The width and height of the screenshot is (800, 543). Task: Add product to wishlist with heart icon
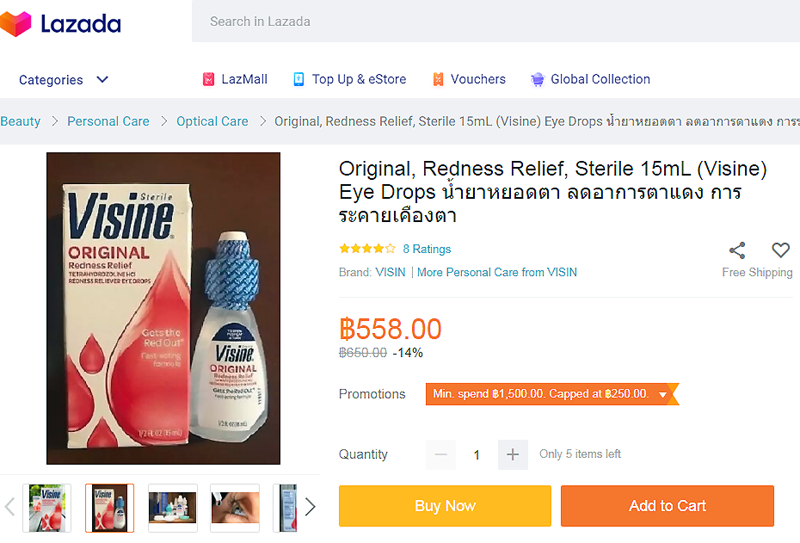pyautogui.click(x=780, y=250)
